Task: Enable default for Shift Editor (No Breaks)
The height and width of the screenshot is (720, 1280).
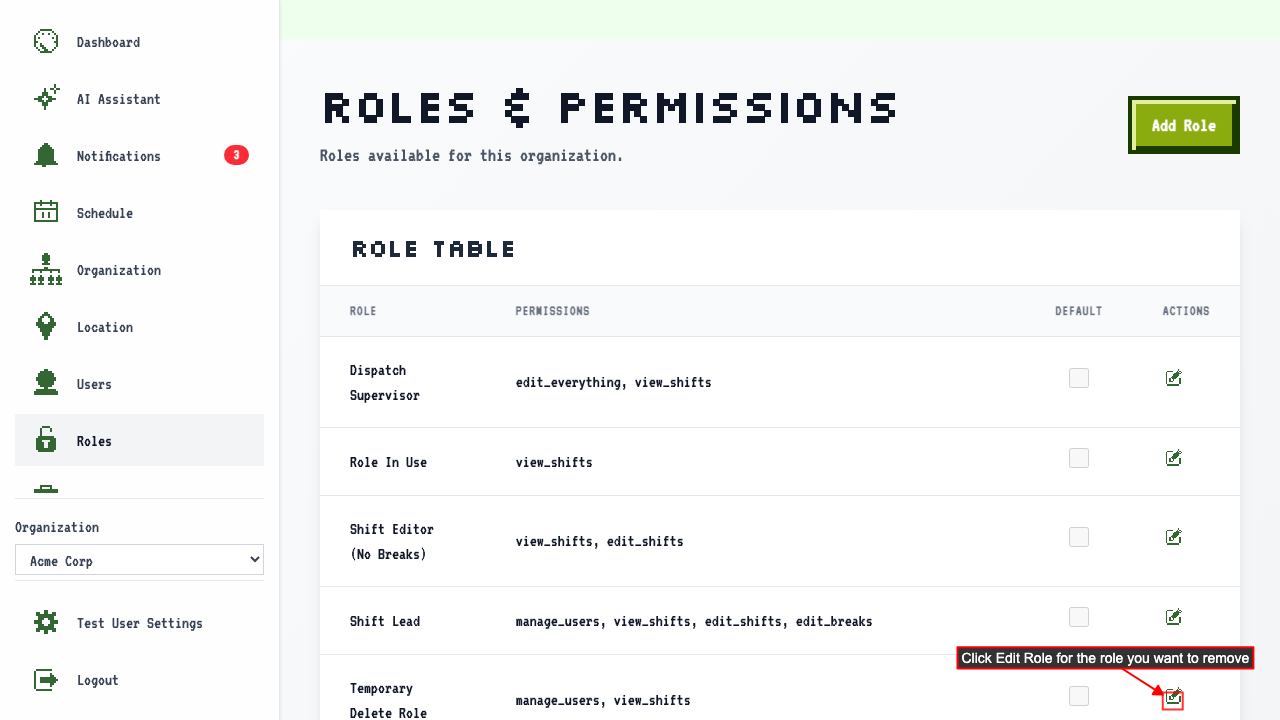Action: point(1079,537)
